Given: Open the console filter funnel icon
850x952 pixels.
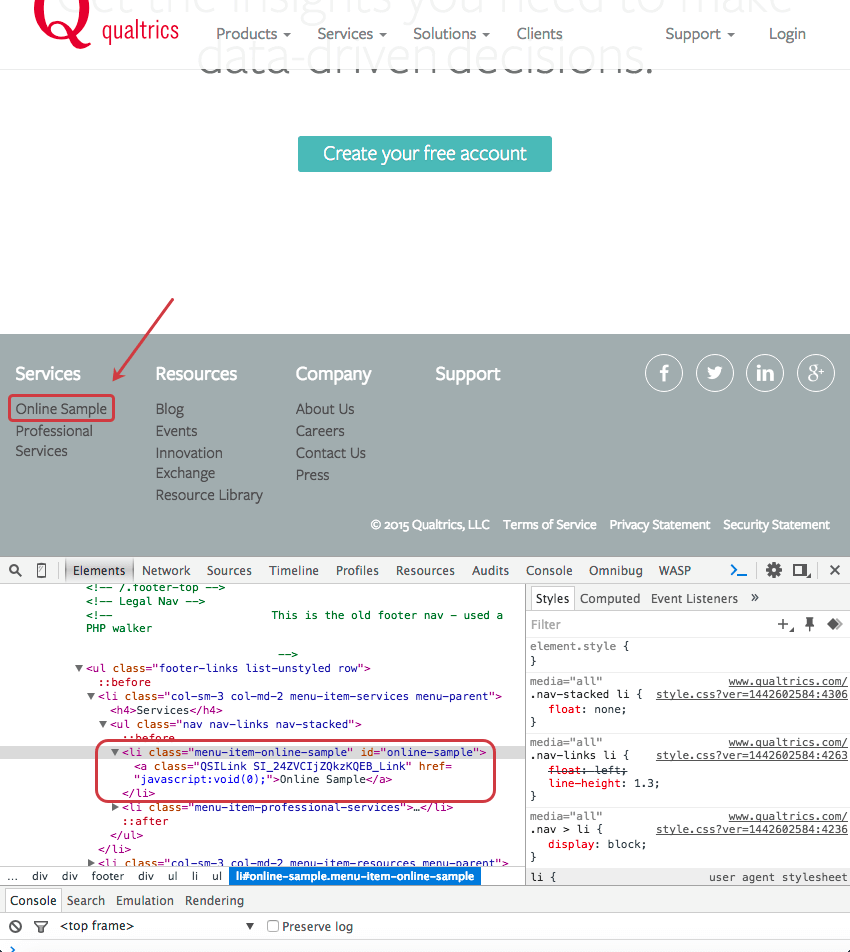Looking at the screenshot, I should click(x=40, y=926).
